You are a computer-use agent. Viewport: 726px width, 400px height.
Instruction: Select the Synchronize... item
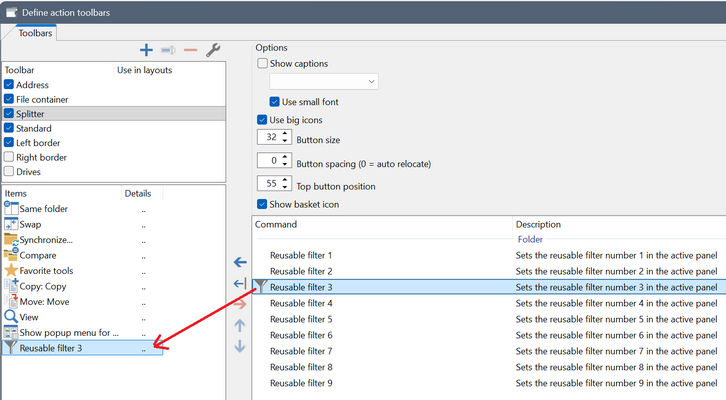click(46, 240)
